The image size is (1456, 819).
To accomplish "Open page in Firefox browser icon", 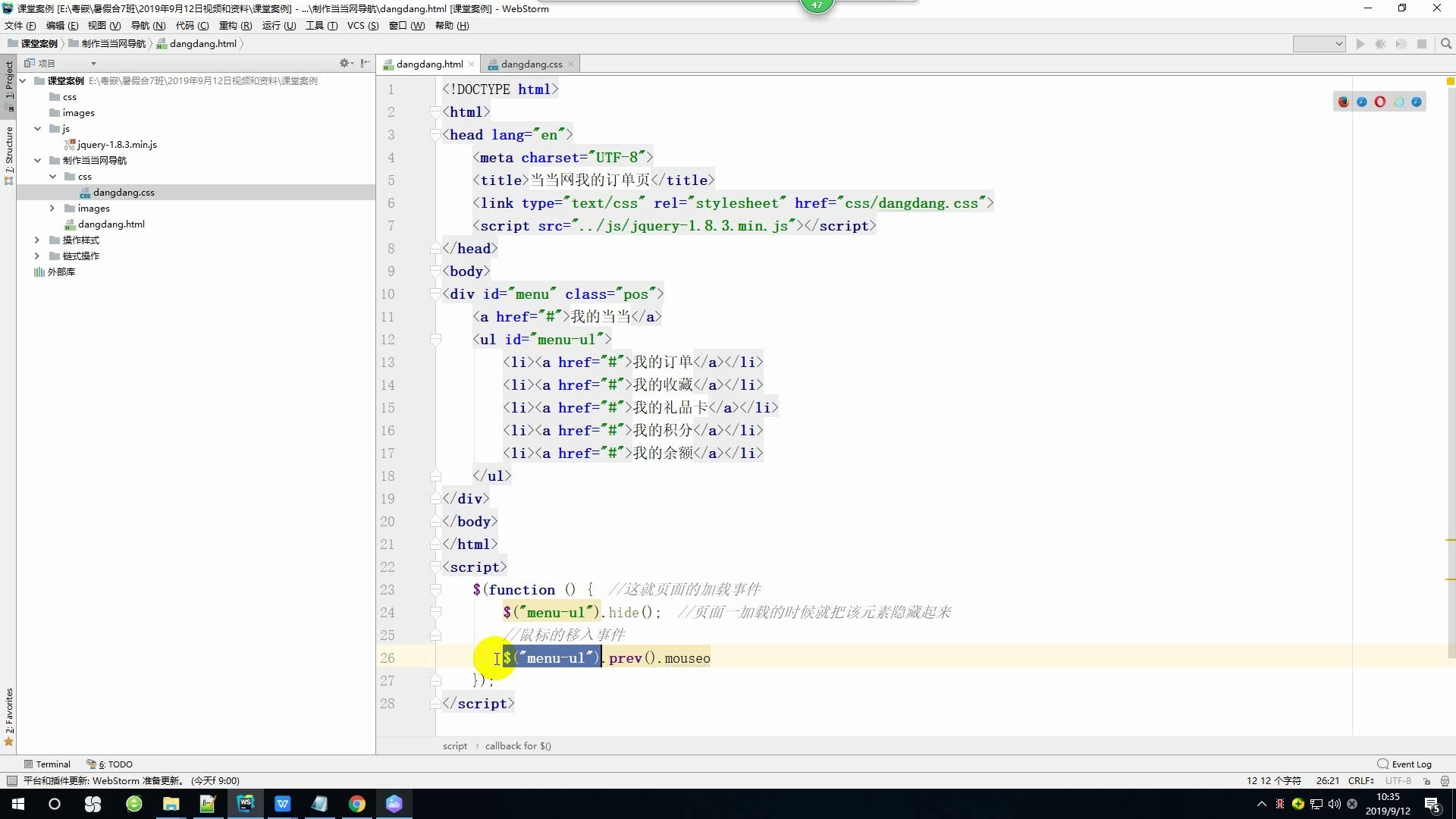I will point(1344,102).
